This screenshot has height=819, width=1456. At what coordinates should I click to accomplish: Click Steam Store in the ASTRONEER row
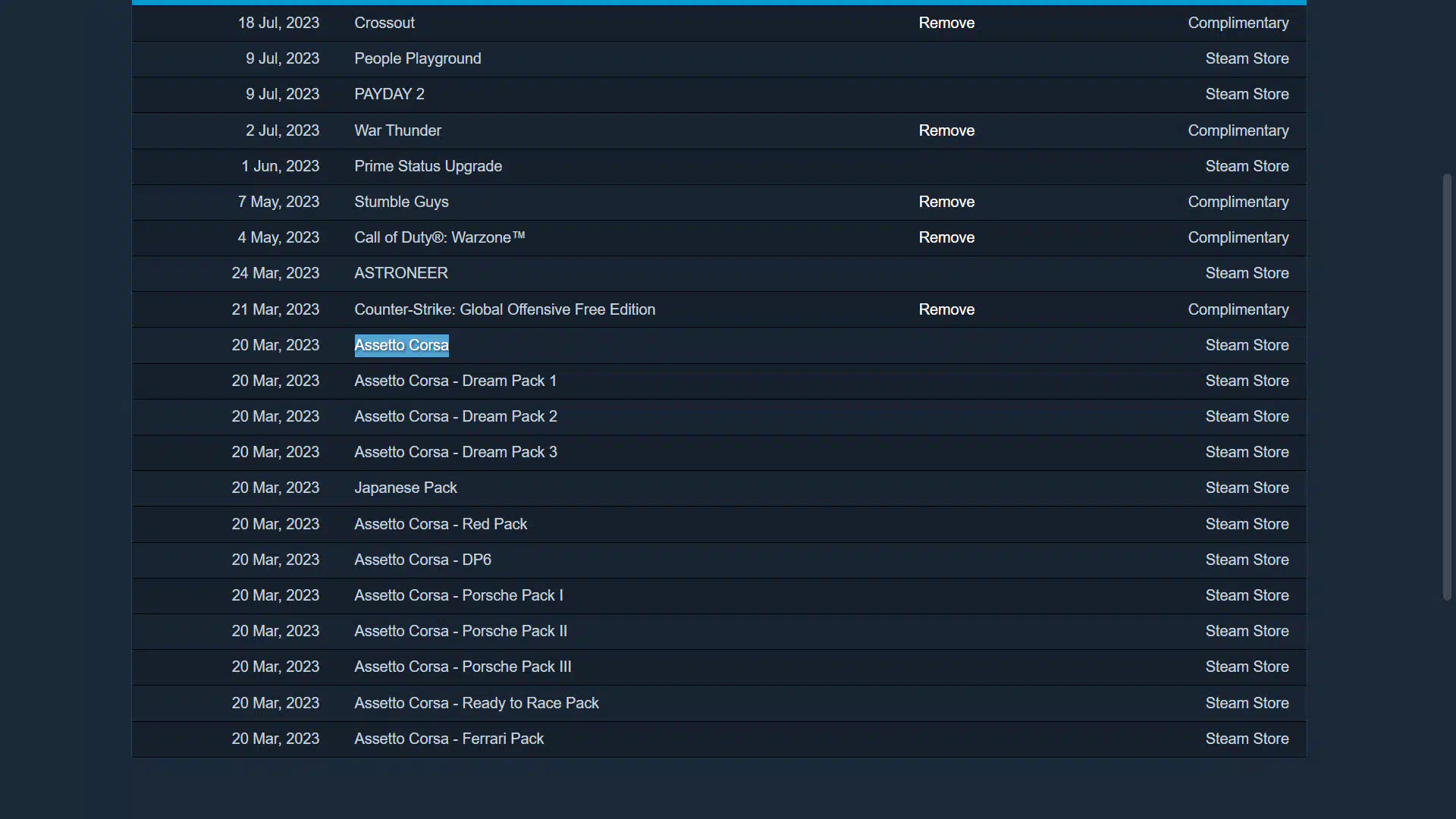pos(1247,273)
